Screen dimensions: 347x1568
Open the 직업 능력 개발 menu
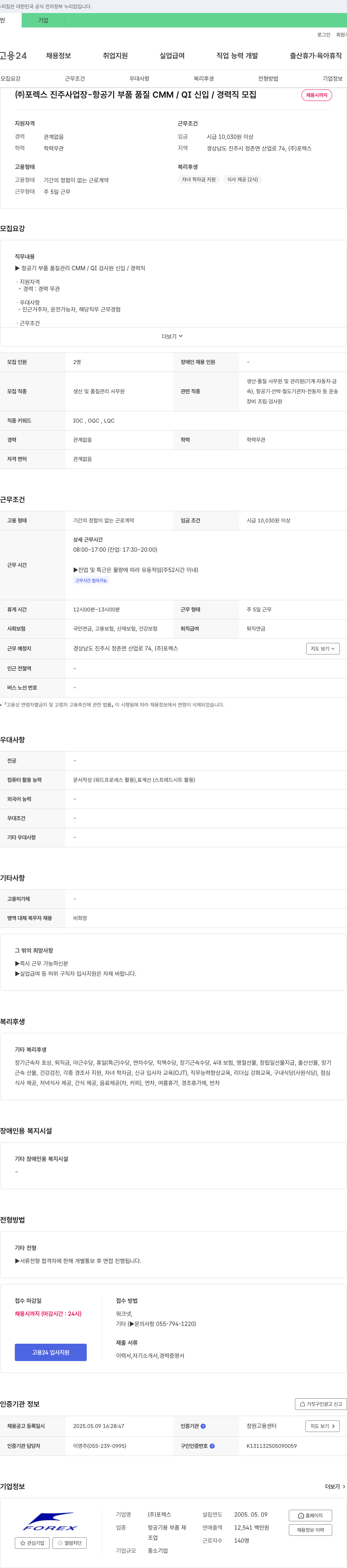tap(237, 55)
